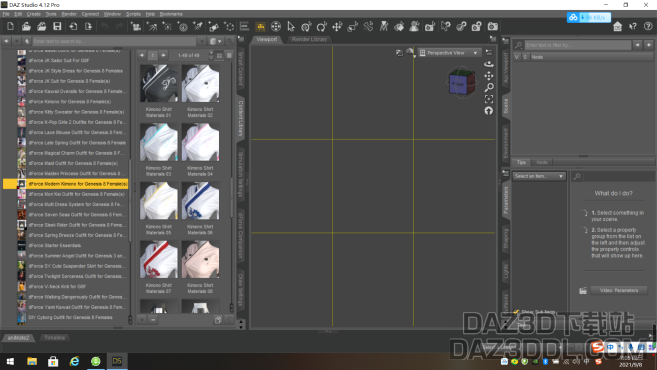Click the Scene filter next arrow button

pos(649,44)
